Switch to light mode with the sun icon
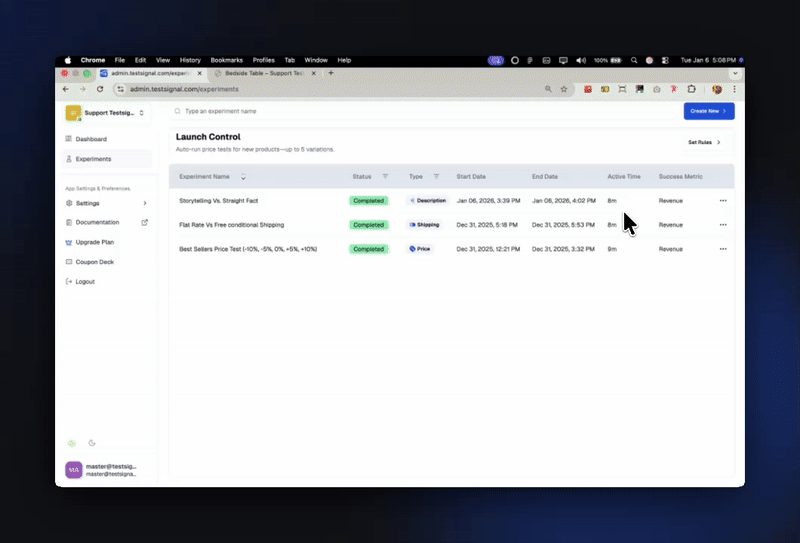This screenshot has width=800, height=543. click(x=71, y=443)
